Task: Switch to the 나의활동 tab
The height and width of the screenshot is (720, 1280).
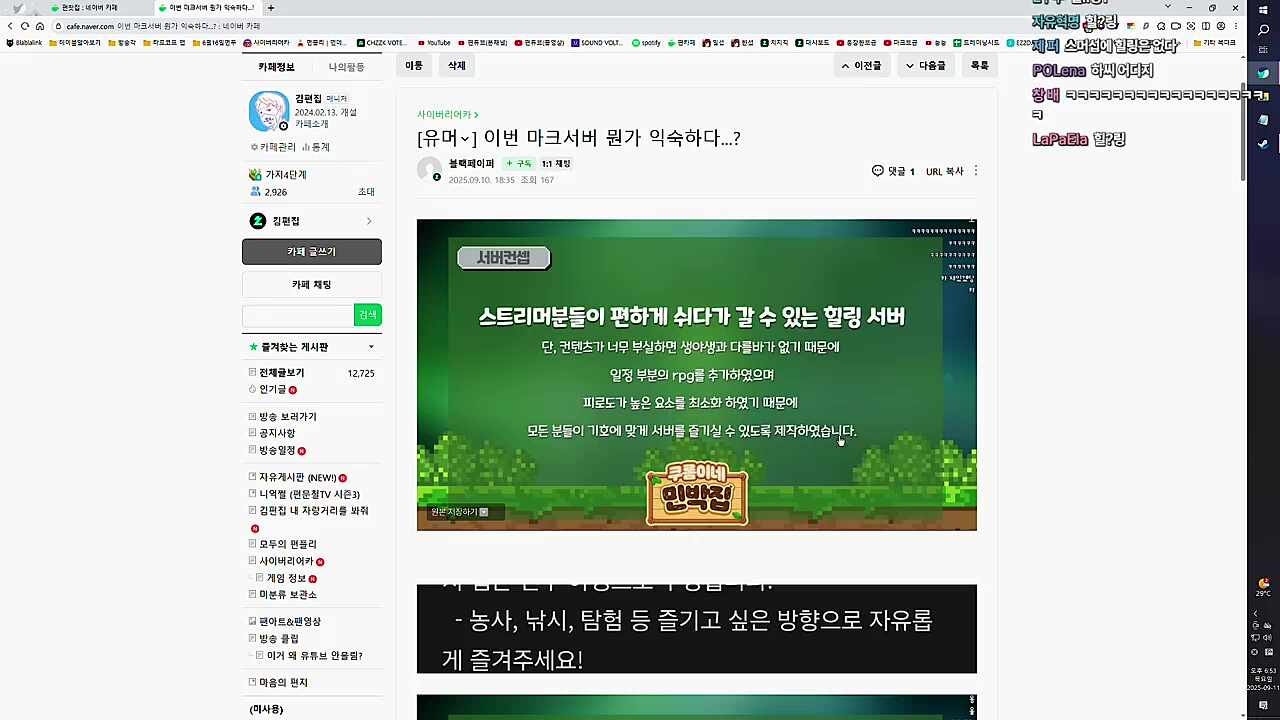Action: [346, 67]
